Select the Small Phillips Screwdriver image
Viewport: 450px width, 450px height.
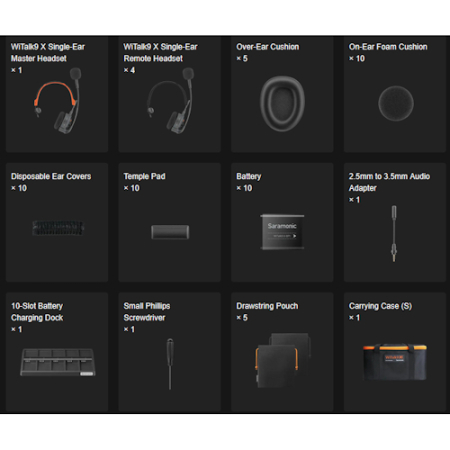pyautogui.click(x=170, y=364)
